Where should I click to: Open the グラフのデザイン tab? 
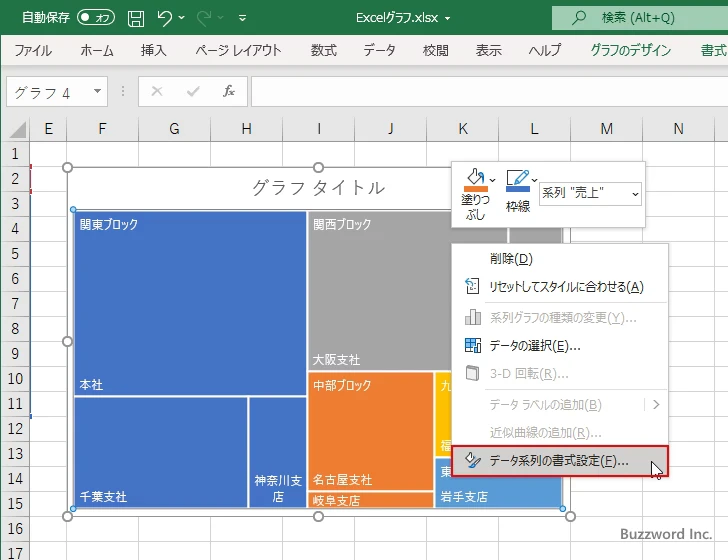point(630,50)
